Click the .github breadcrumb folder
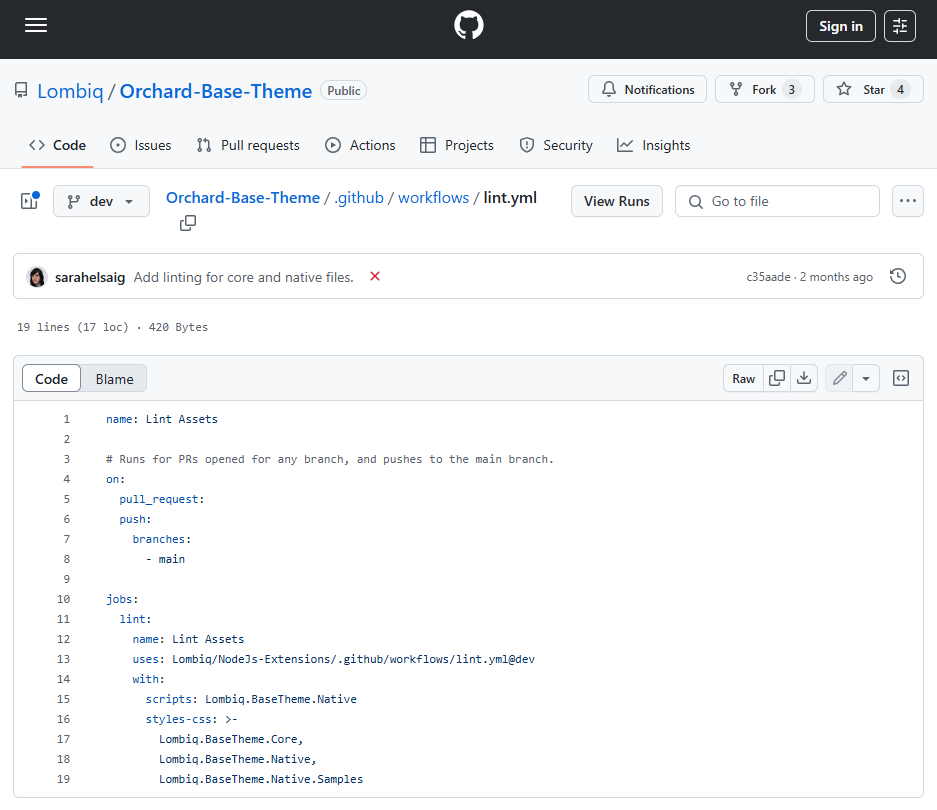 pos(359,198)
